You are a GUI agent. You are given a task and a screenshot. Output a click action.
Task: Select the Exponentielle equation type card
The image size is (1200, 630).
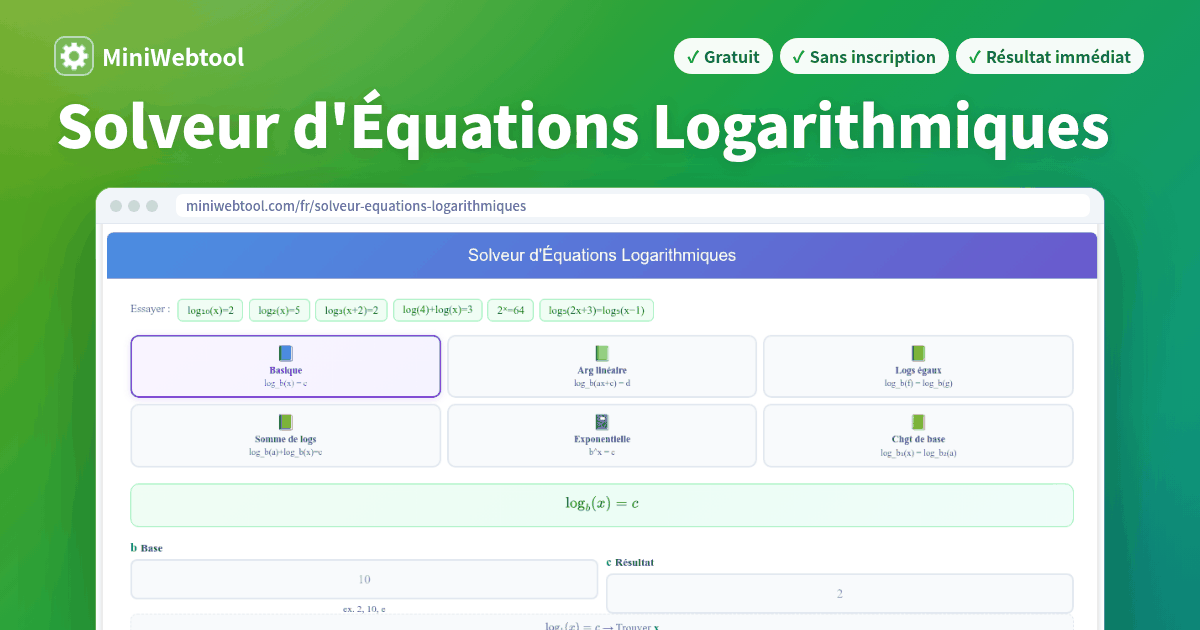tap(602, 435)
